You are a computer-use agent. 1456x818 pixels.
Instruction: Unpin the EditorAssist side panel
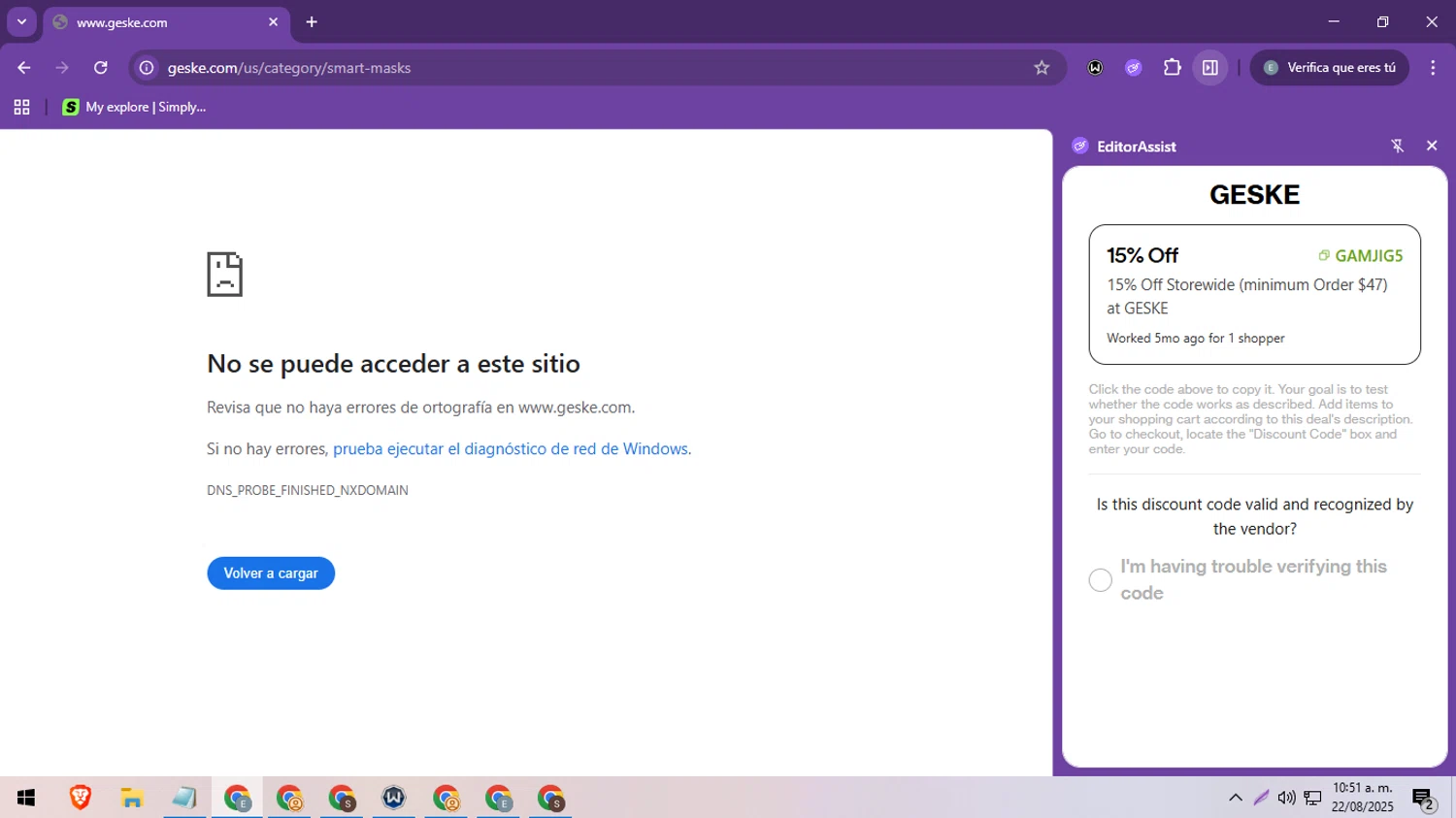pos(1397,146)
